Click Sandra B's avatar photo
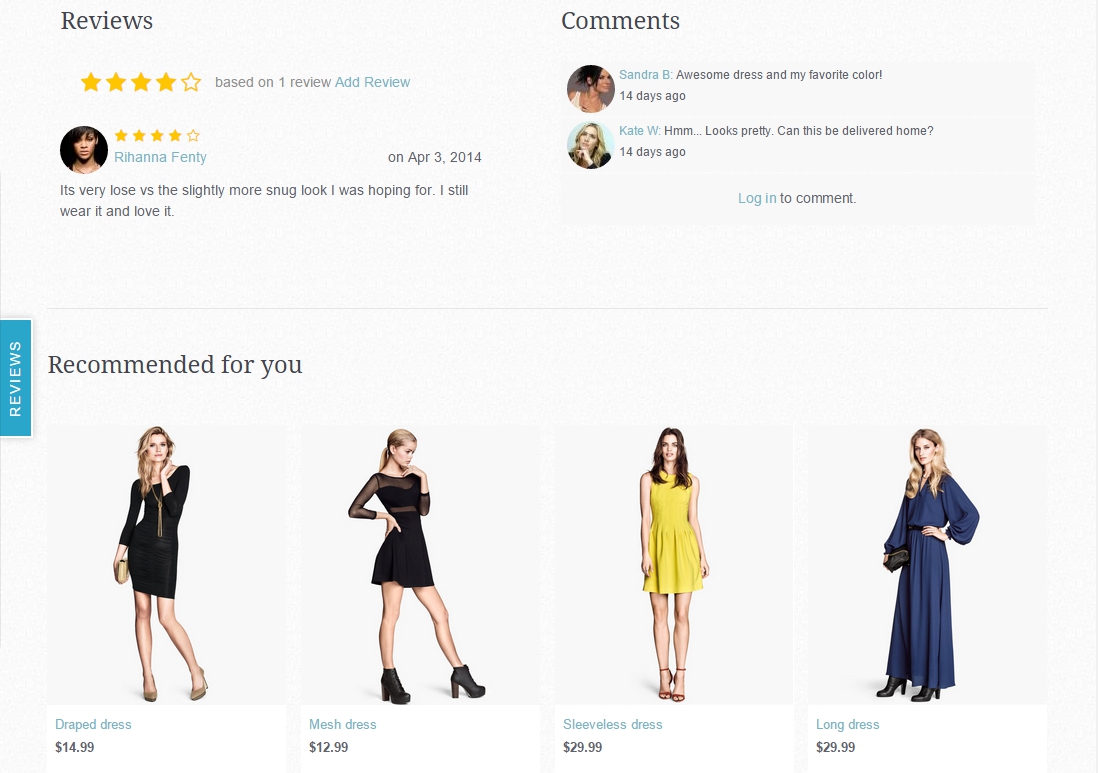 (x=590, y=89)
